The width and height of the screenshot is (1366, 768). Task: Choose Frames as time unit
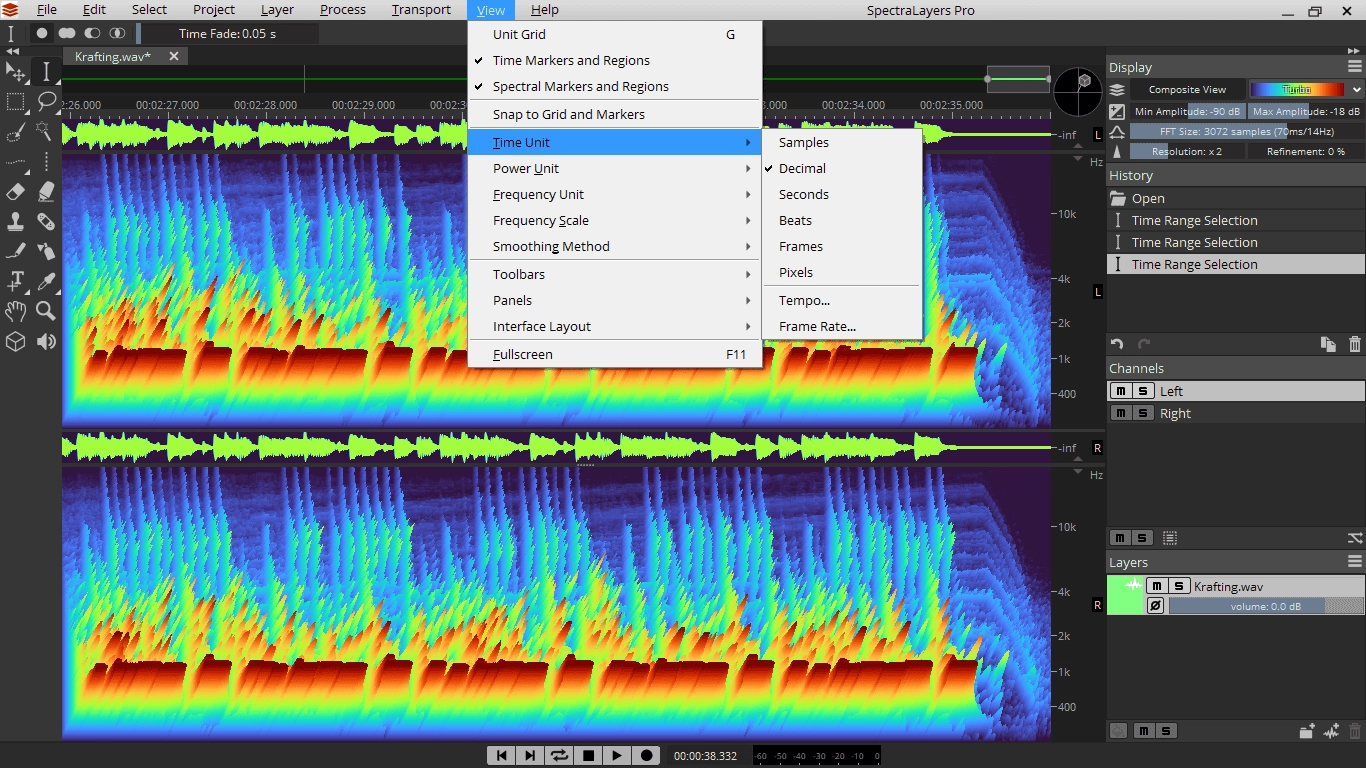coord(842,246)
